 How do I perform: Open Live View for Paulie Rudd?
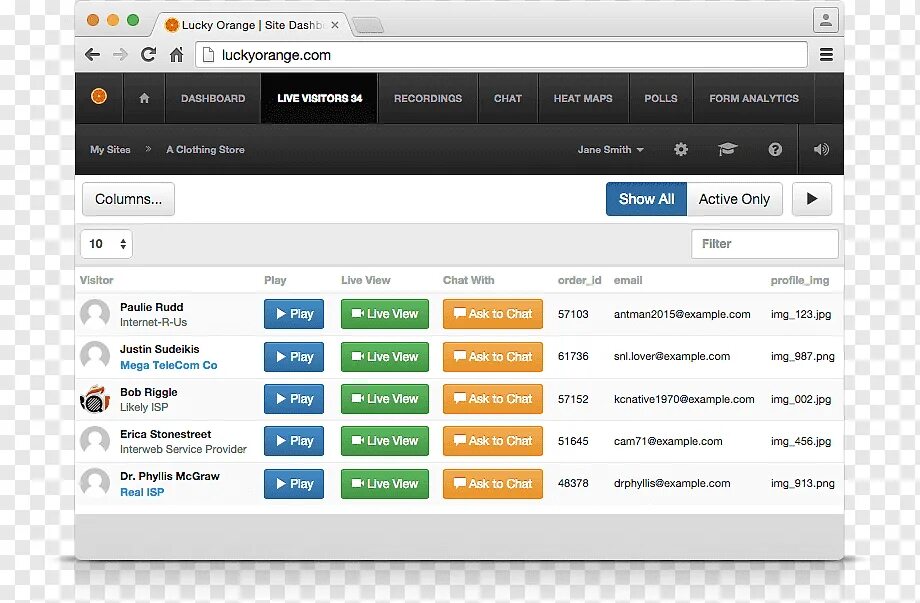pyautogui.click(x=385, y=314)
